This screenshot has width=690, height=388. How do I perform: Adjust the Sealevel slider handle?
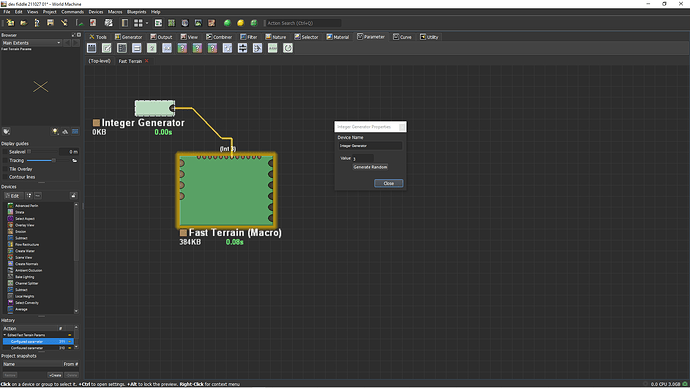[29, 152]
